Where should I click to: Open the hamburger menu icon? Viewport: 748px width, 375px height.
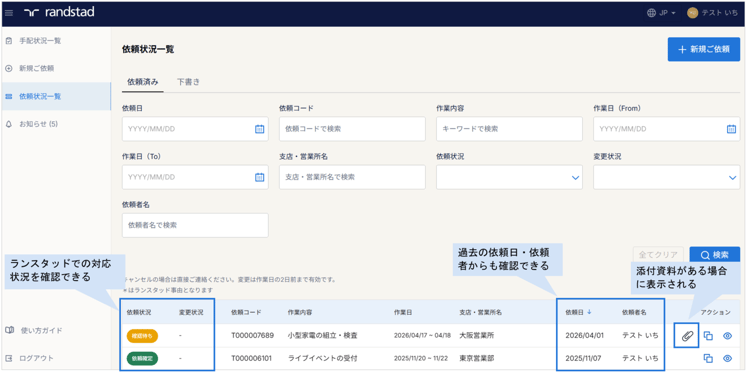(9, 13)
